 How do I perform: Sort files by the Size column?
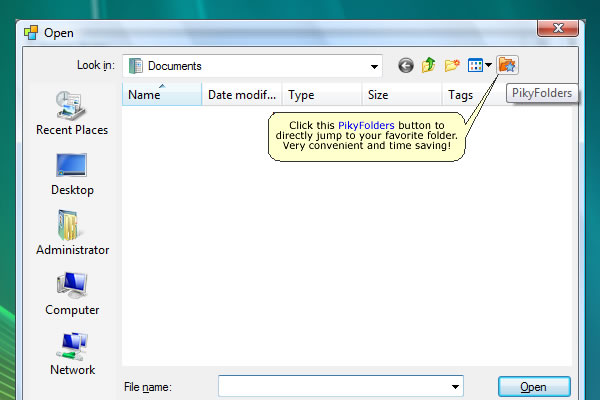[x=402, y=94]
